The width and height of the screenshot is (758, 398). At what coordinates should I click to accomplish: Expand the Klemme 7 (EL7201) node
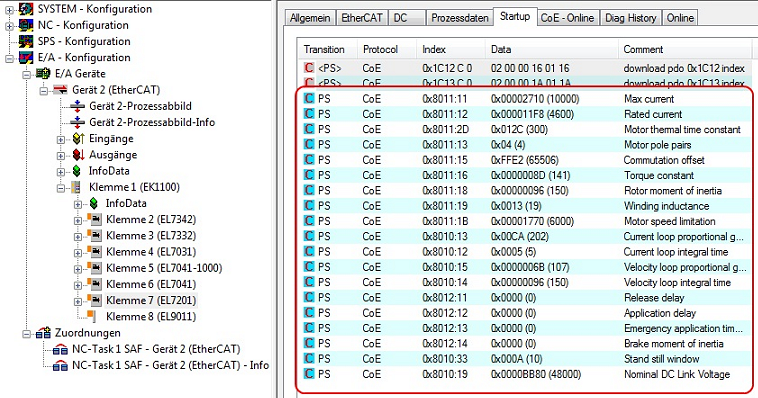pyautogui.click(x=78, y=301)
